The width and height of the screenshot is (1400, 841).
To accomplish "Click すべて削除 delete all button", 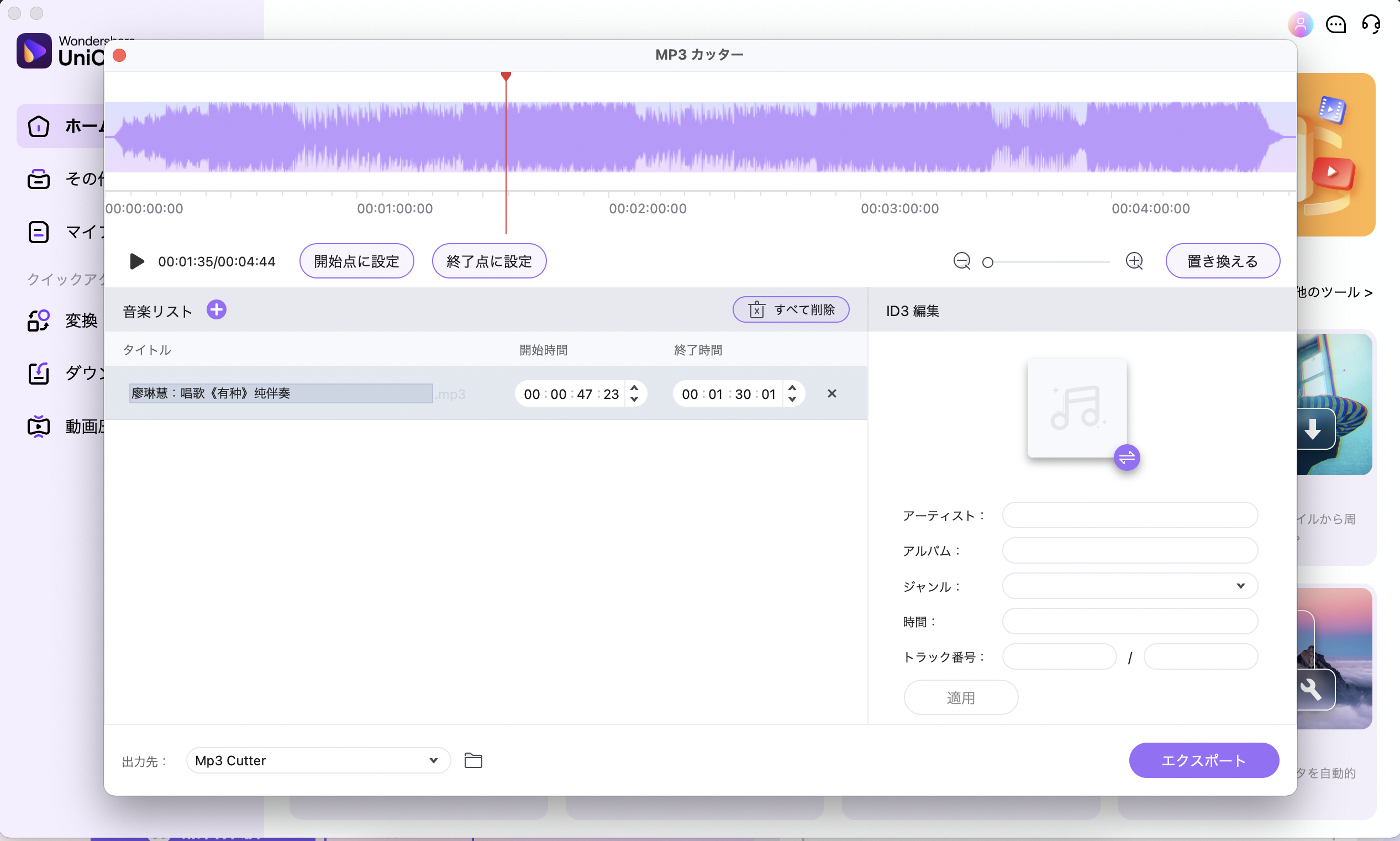I will coord(791,309).
